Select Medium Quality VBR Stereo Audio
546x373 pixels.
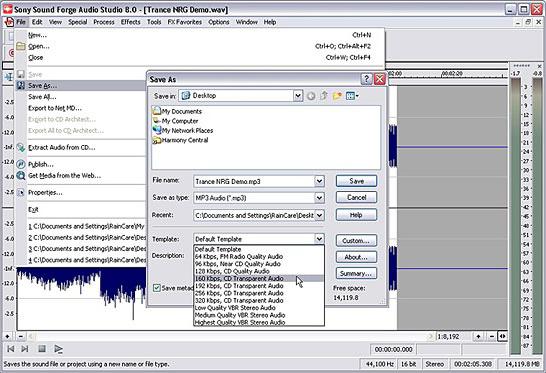click(259, 315)
